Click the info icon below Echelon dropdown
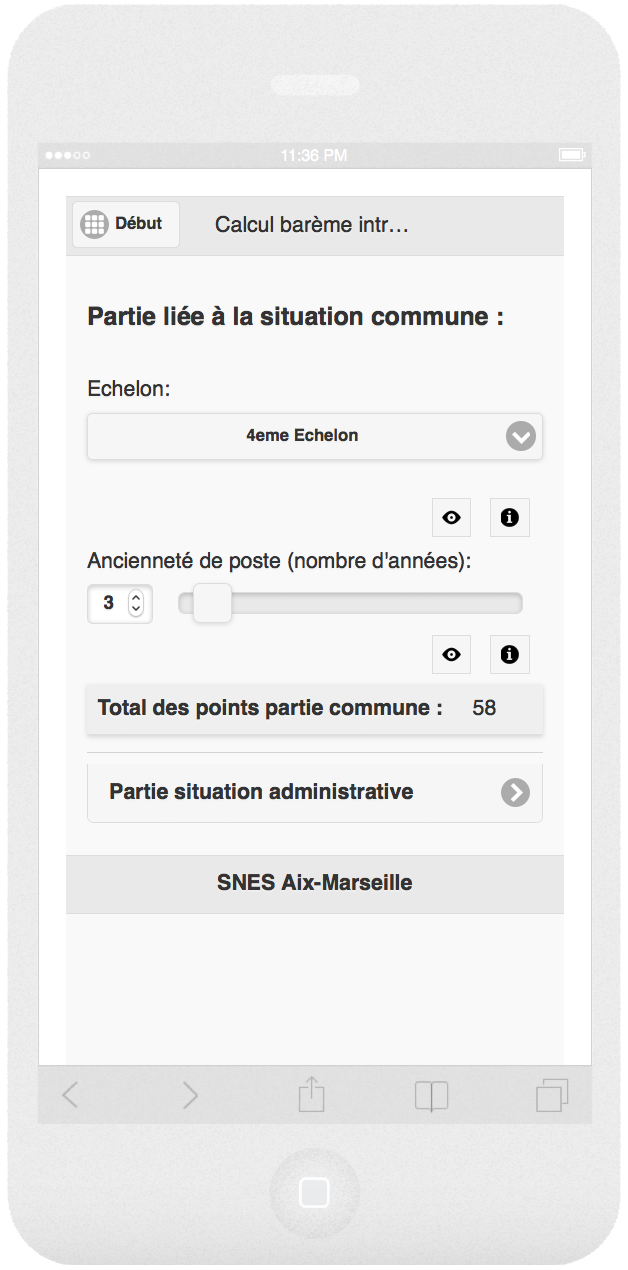Screen dimensions: 628x1270 (x=510, y=518)
